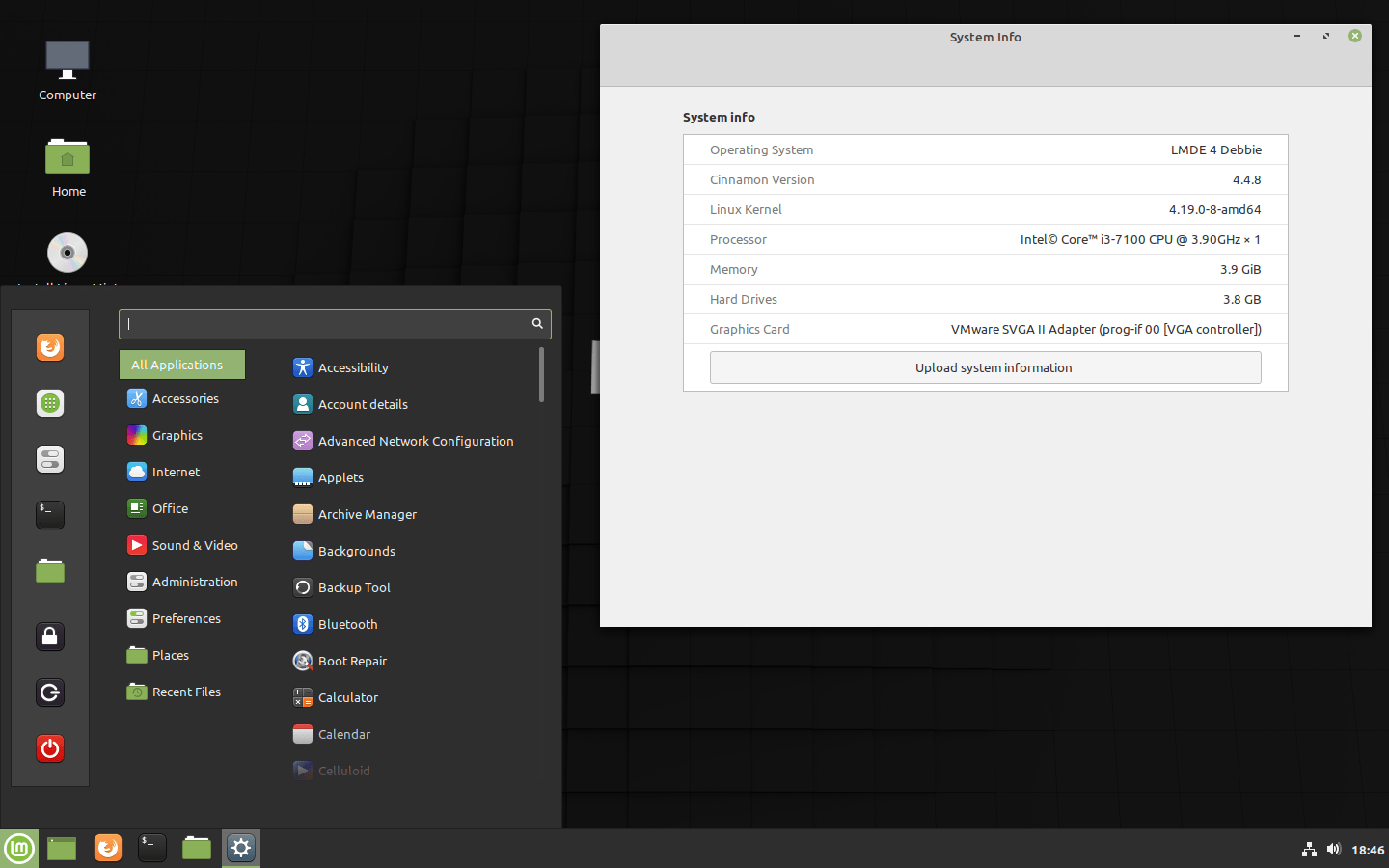Click the Operating System row value LMDE 4 Debbie

(x=1215, y=149)
